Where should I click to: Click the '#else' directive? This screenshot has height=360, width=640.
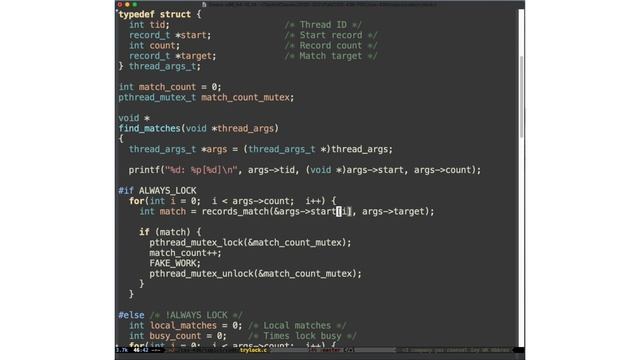(131, 315)
